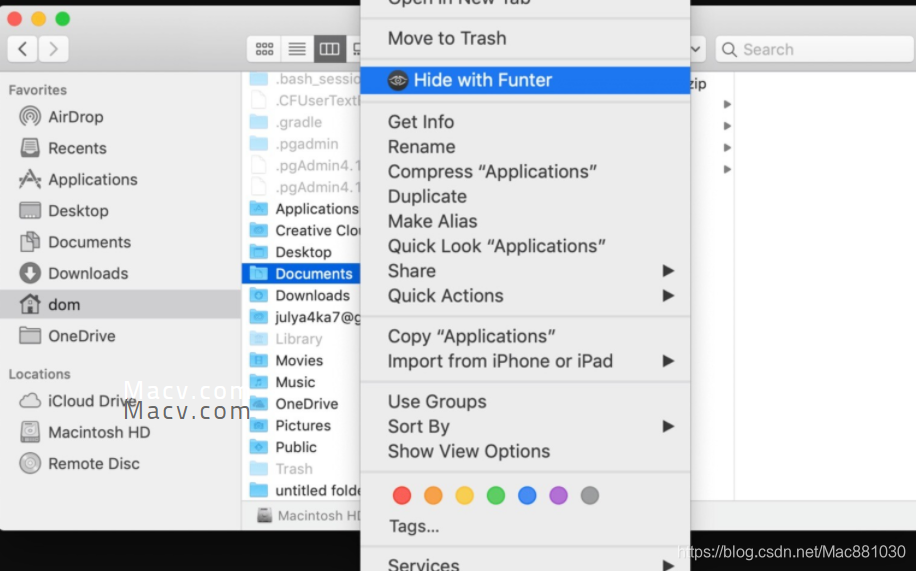Image resolution: width=916 pixels, height=571 pixels.
Task: Go forward with the forward arrow
Action: click(53, 49)
